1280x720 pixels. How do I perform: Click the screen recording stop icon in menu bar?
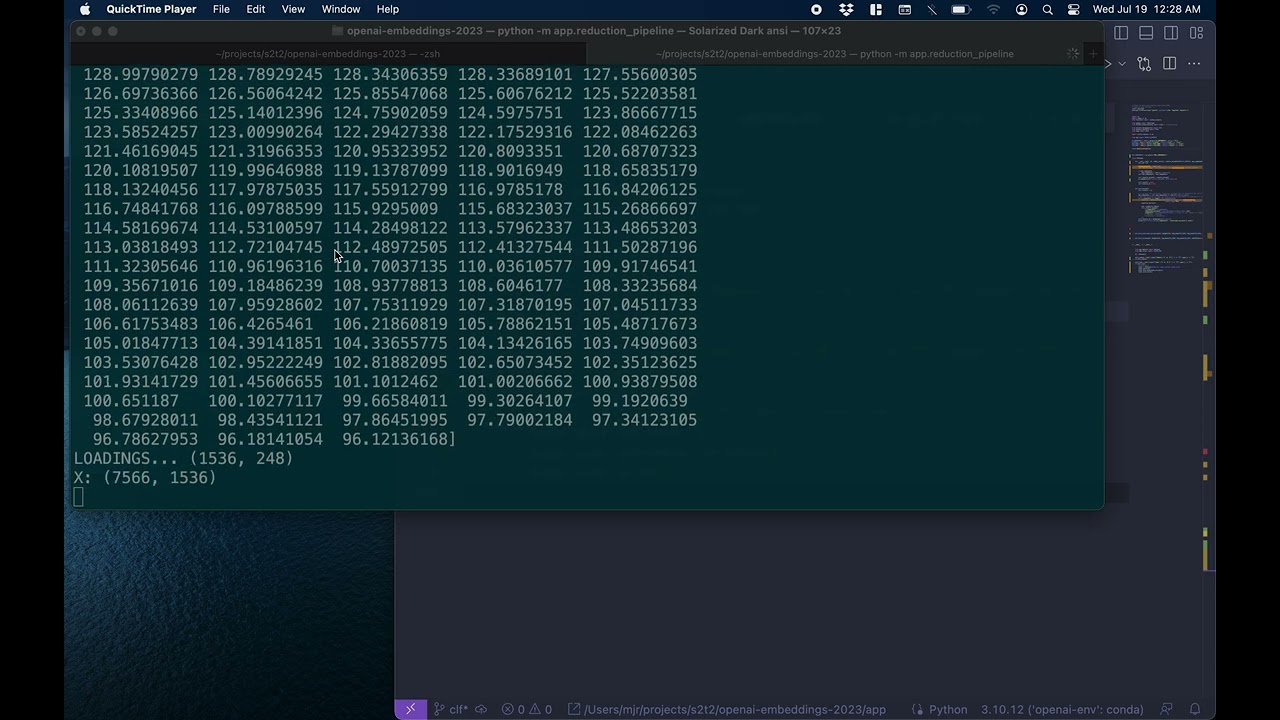(x=816, y=9)
